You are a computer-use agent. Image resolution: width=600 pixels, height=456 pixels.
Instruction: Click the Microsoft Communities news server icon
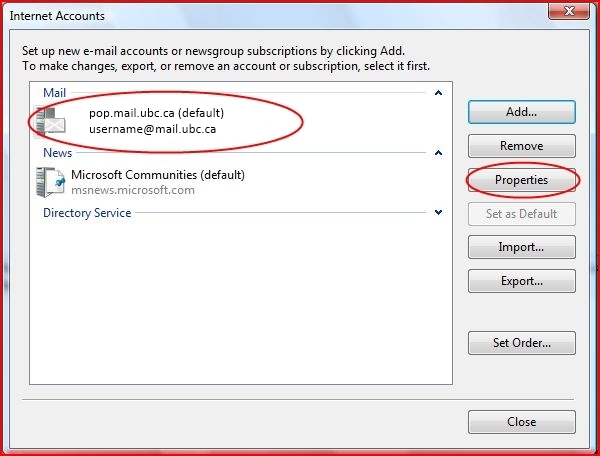tap(50, 182)
